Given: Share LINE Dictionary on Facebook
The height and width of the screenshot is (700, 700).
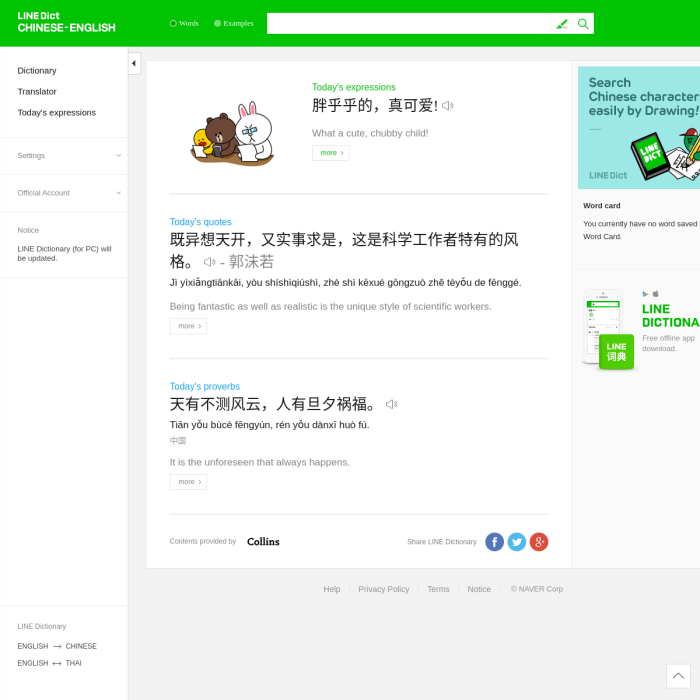Looking at the screenshot, I should tap(494, 542).
